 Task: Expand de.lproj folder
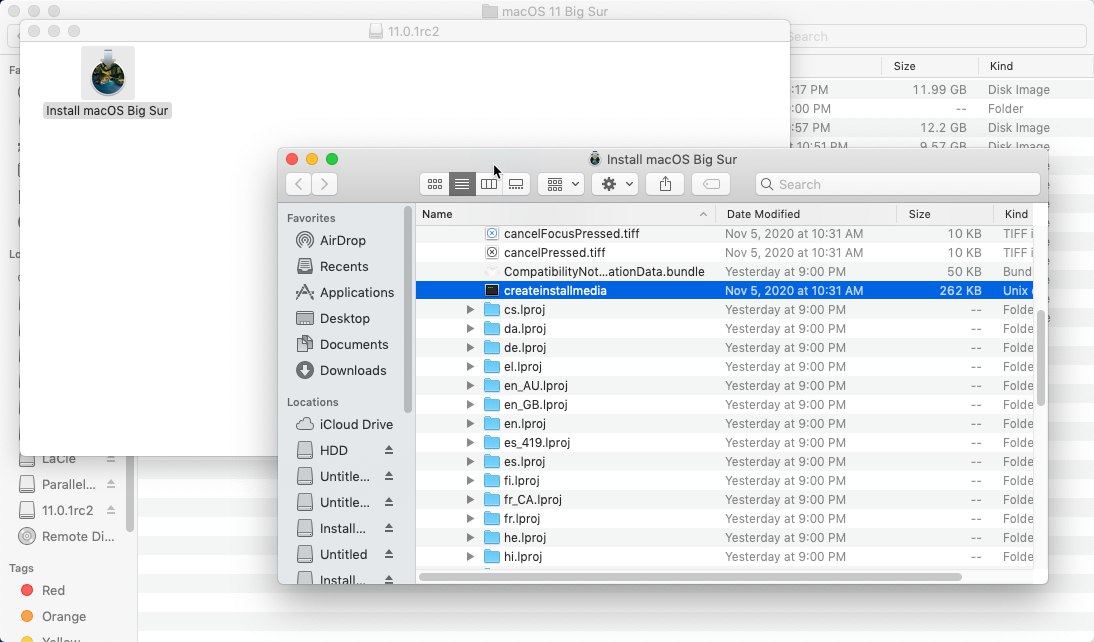470,348
